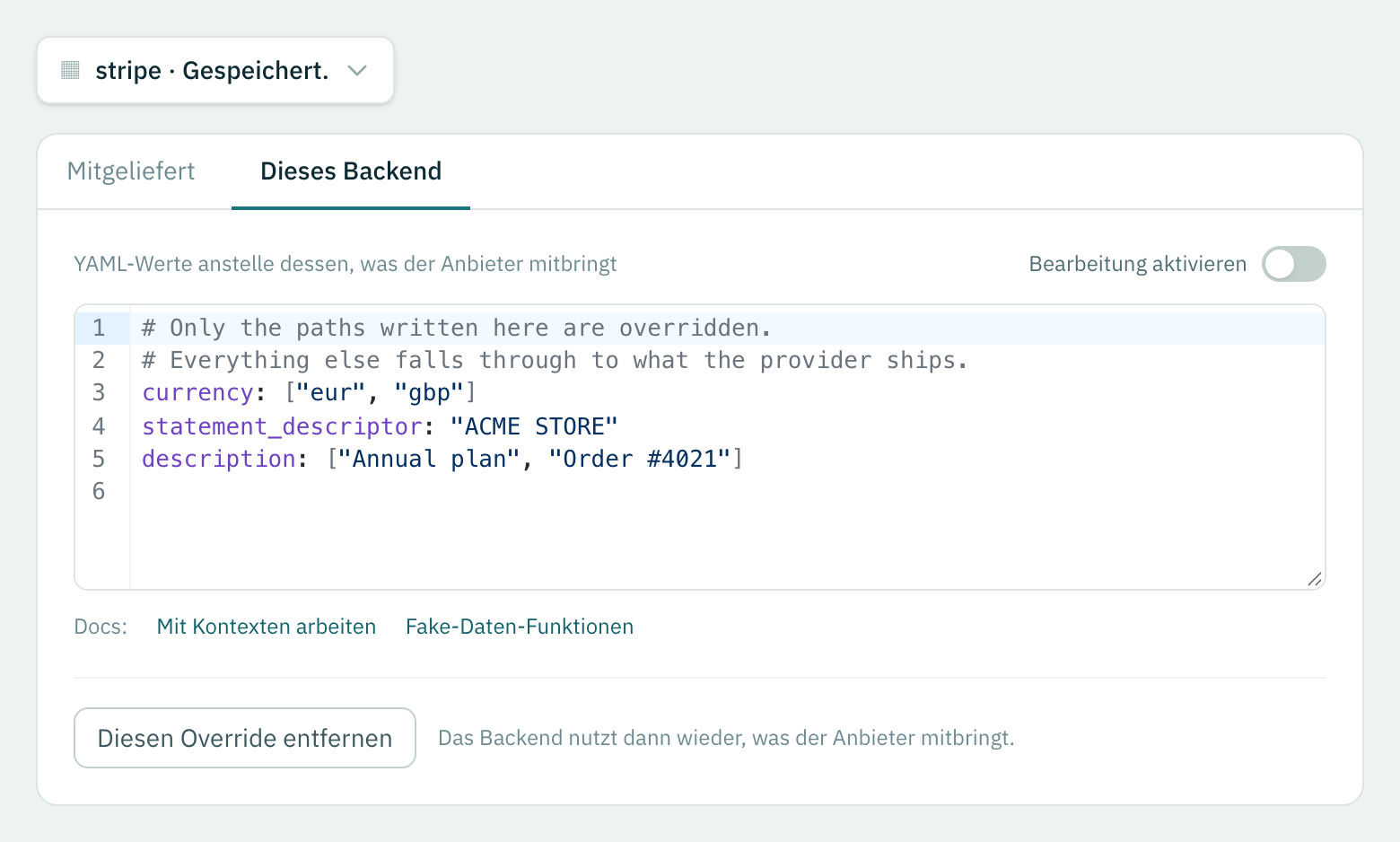1400x842 pixels.
Task: Switch to the Mitgeliefert tab
Action: (x=131, y=171)
